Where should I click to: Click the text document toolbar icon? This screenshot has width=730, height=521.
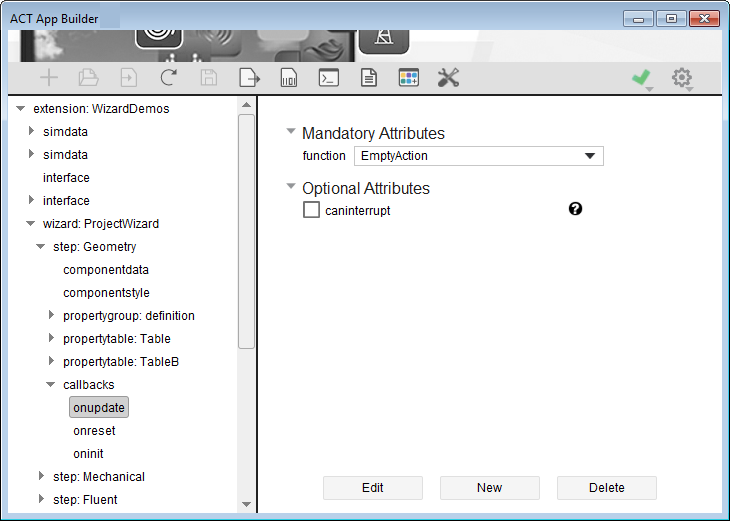tap(369, 78)
